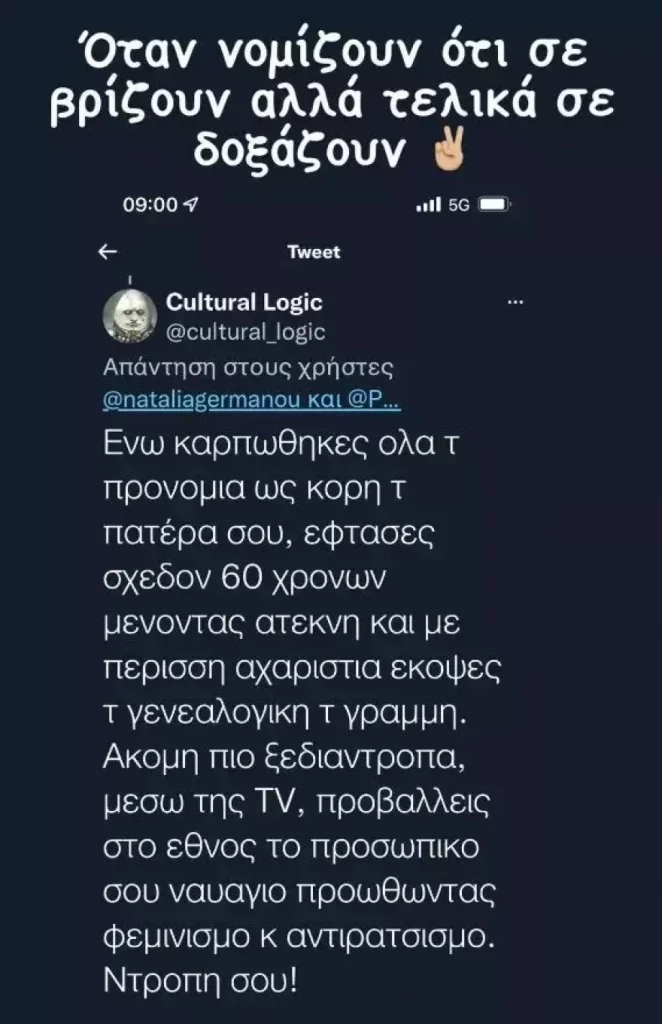Image resolution: width=662 pixels, height=1024 pixels.
Task: Tap the word TV in the tweet
Action: tap(274, 803)
